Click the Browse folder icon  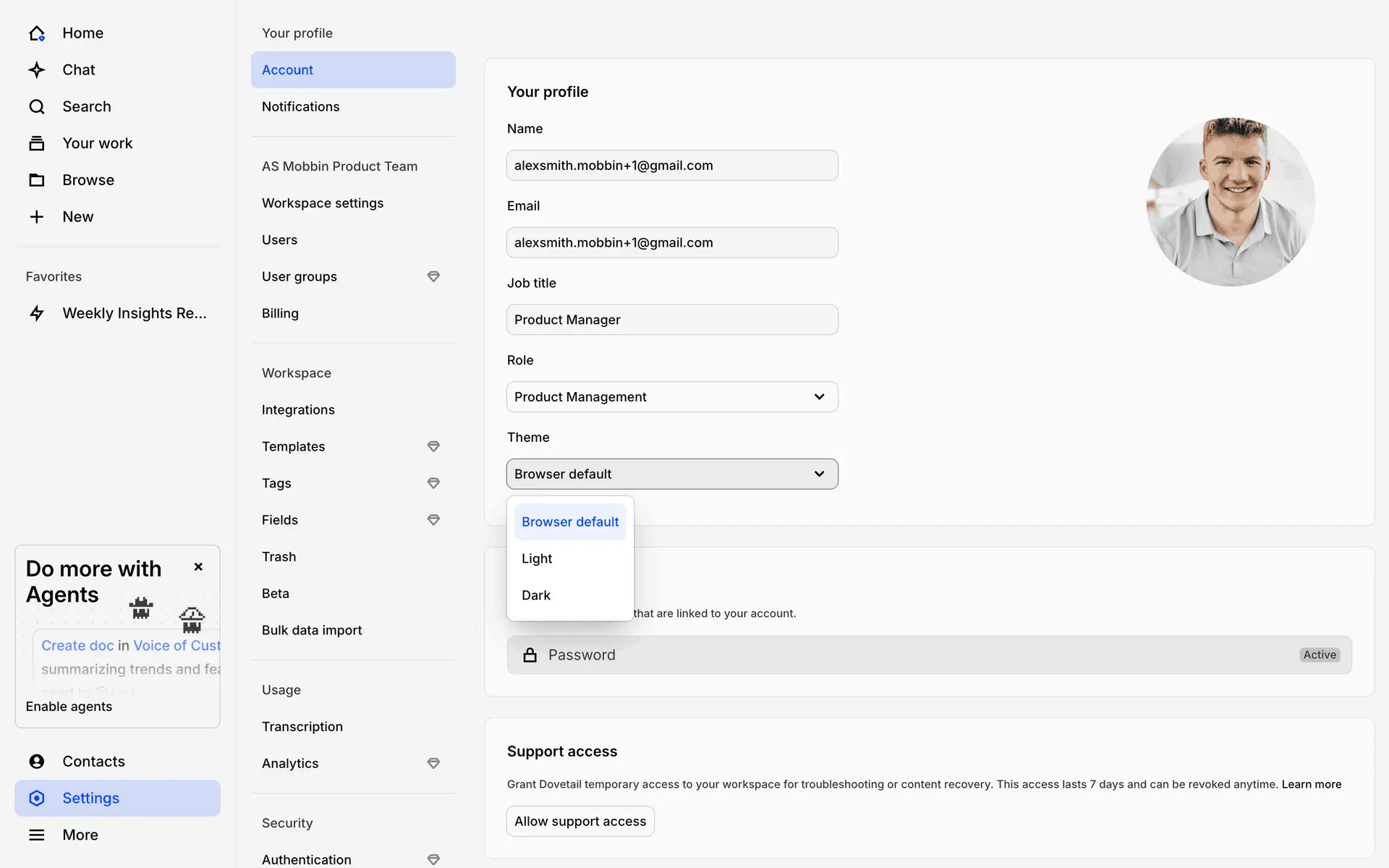(x=37, y=180)
